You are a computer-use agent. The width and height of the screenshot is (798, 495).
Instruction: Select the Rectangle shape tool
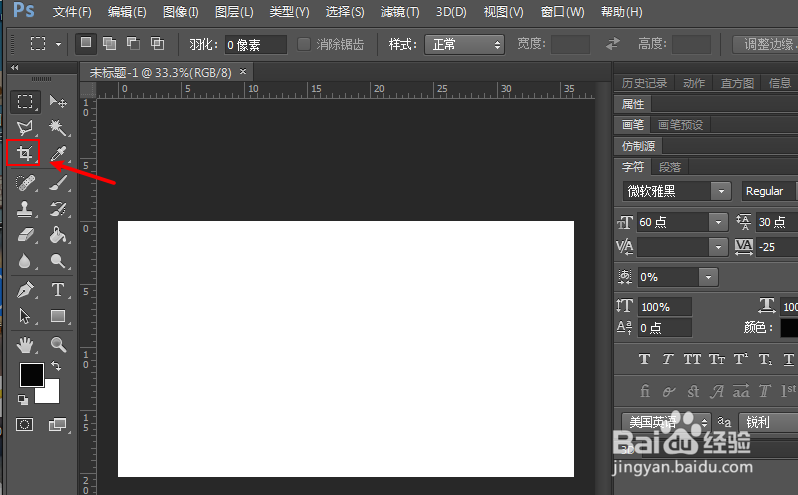(x=58, y=316)
